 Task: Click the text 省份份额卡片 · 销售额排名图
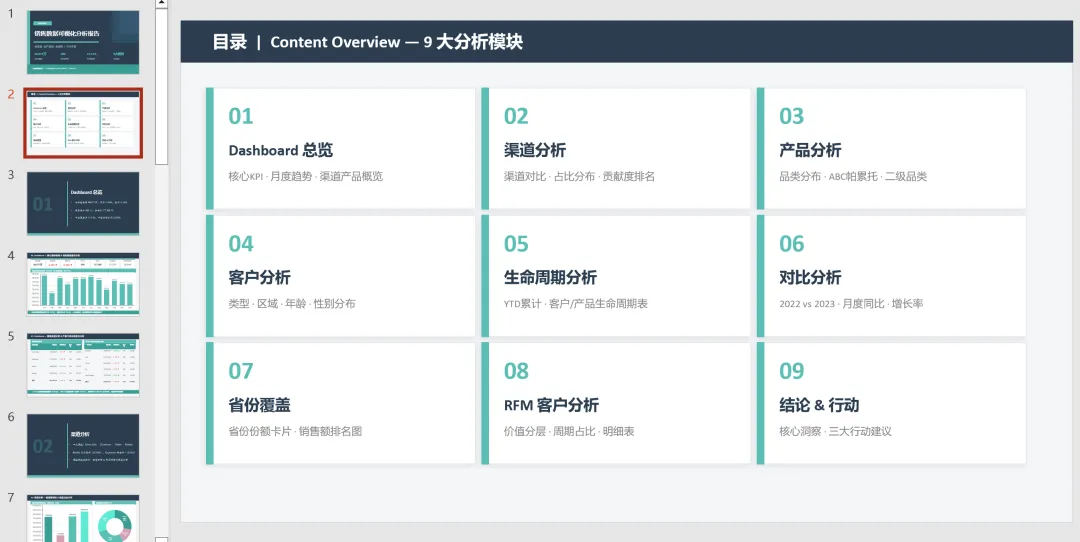[x=295, y=432]
